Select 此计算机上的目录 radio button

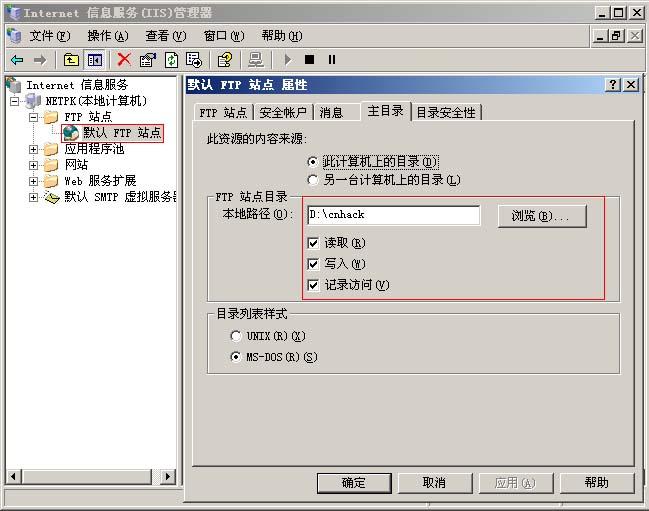(x=313, y=161)
